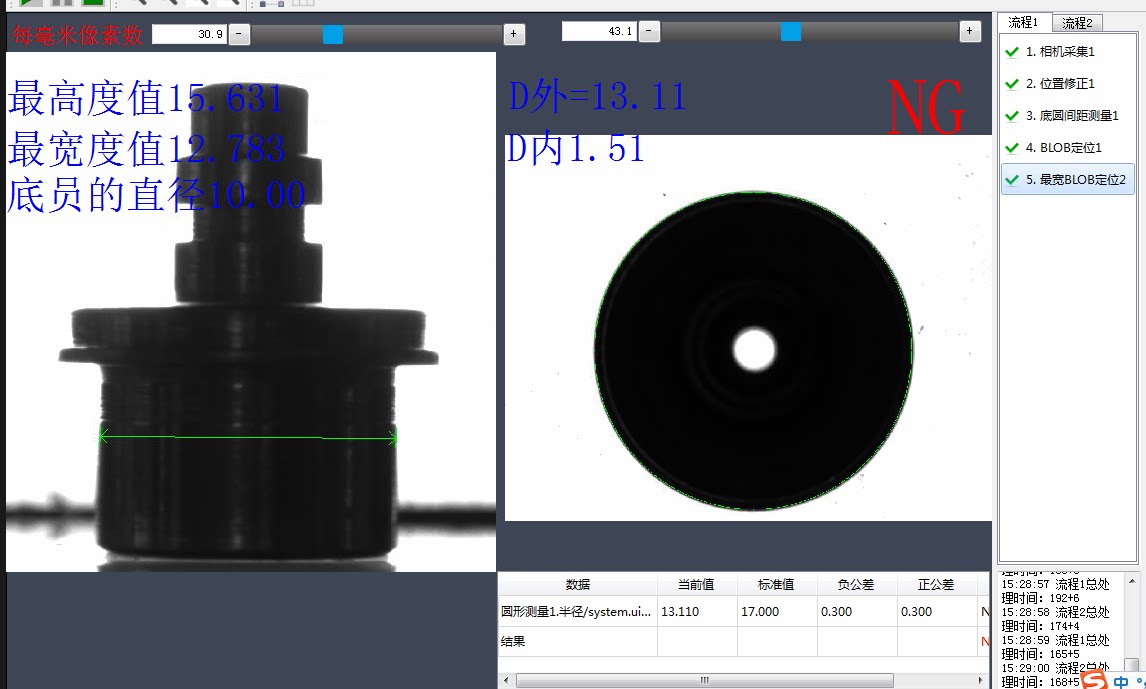This screenshot has width=1146, height=689.
Task: Click the green play button in toolbar
Action: click(31, 3)
